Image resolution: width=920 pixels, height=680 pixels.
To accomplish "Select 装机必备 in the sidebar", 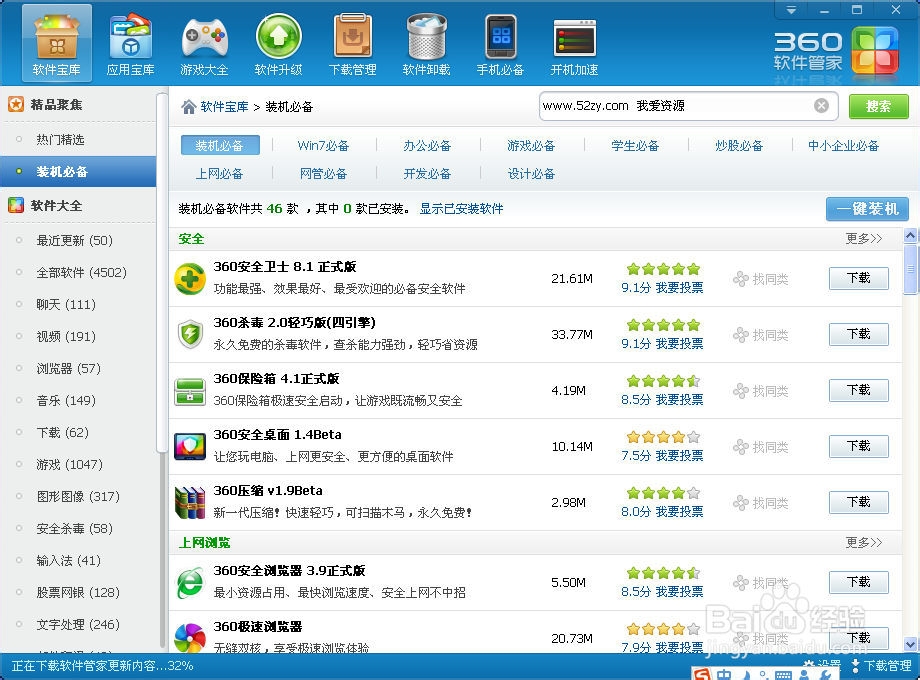I will (x=77, y=172).
